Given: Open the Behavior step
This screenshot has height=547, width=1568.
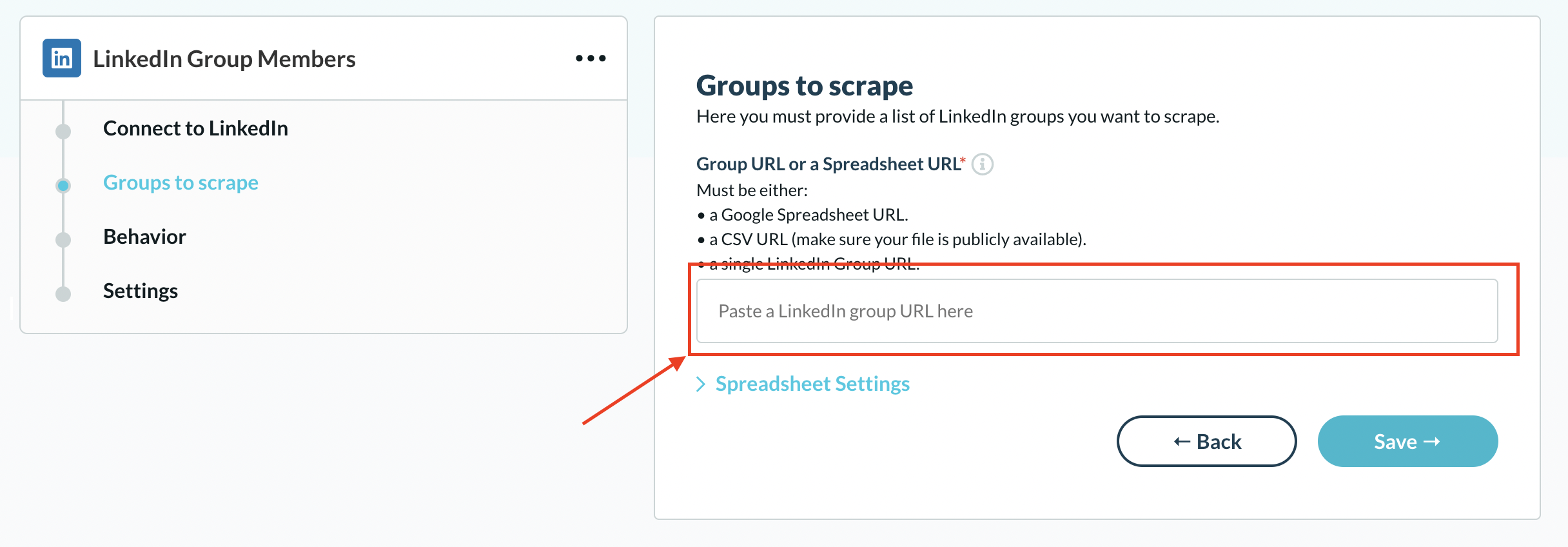Looking at the screenshot, I should [x=144, y=237].
